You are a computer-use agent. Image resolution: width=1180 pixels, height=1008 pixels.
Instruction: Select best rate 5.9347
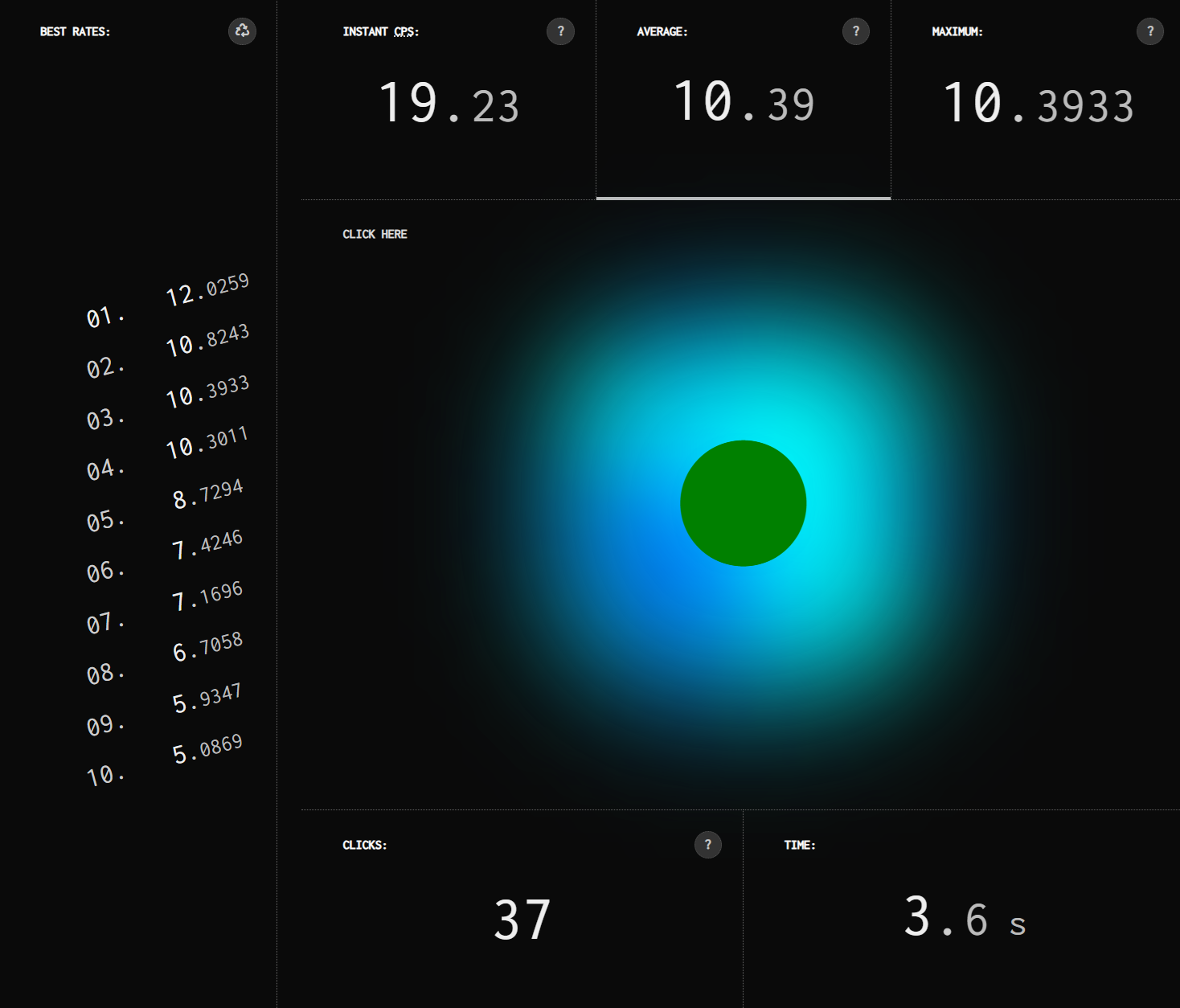(x=207, y=698)
